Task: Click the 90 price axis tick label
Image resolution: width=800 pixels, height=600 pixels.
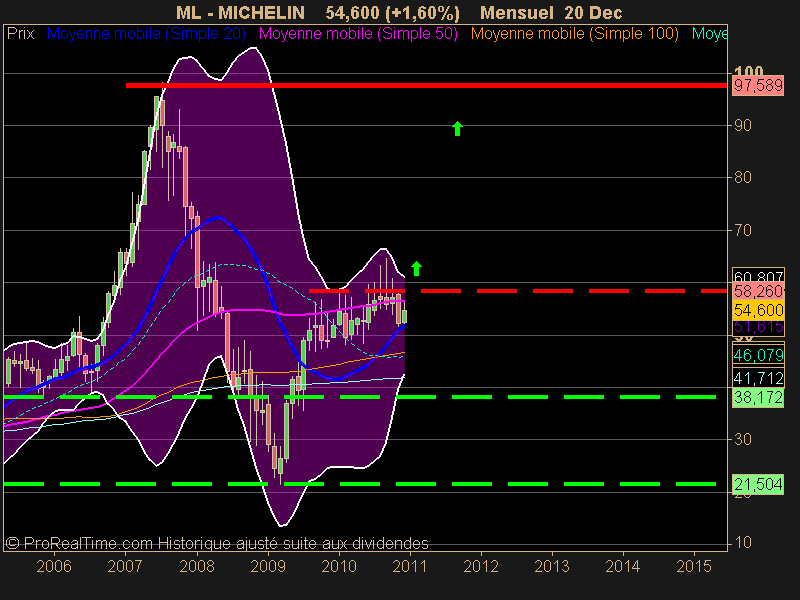Action: click(743, 126)
